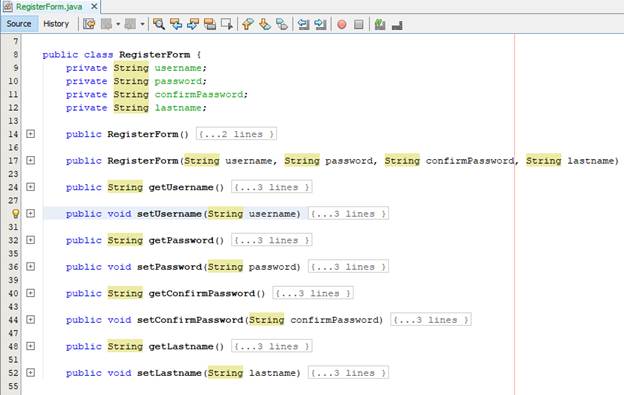This screenshot has height=395, width=624.
Task: Expand the getUsername() method fold
Action: [31, 187]
